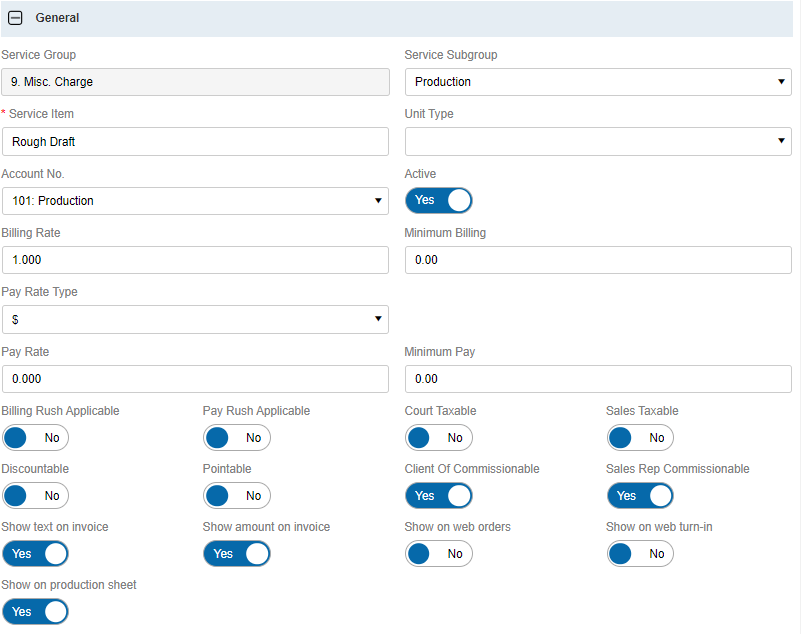Disable Client Of Commissionable toggle

pos(438,496)
